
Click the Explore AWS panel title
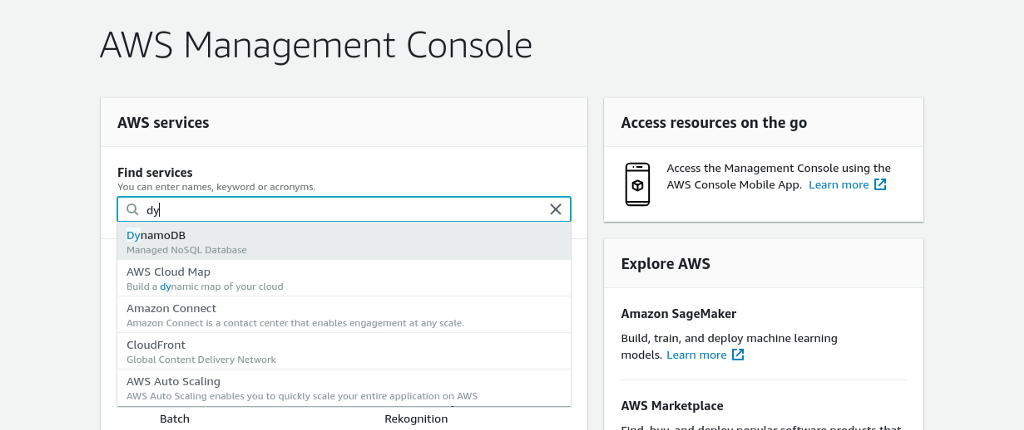[x=665, y=265]
